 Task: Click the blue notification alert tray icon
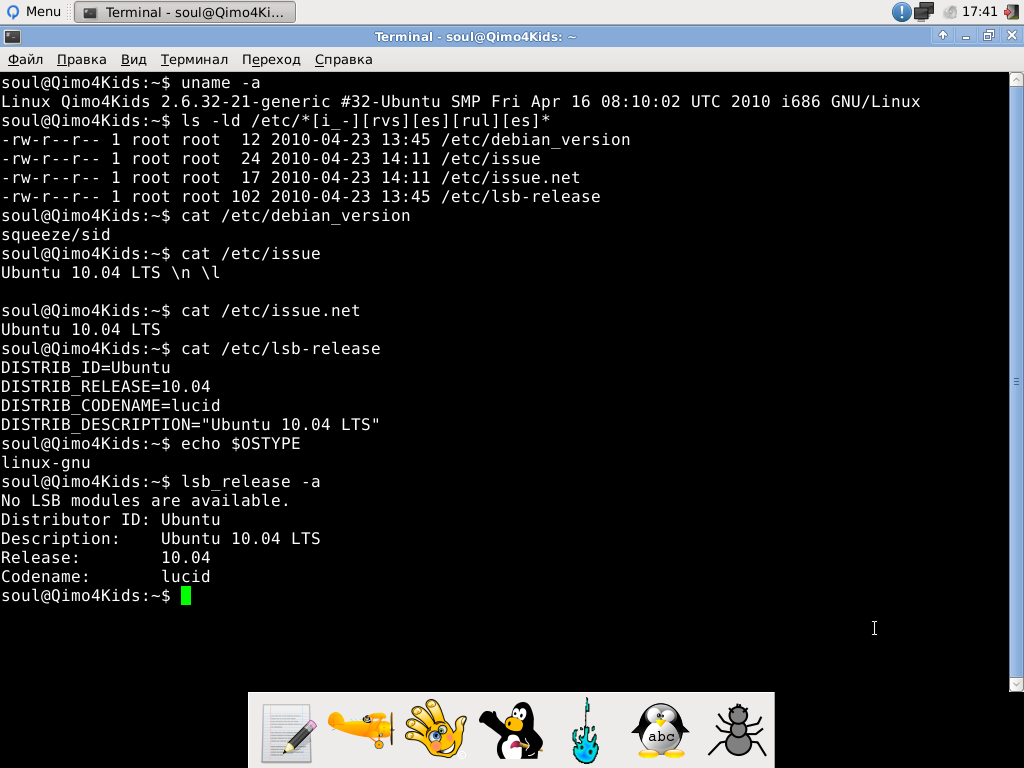[901, 12]
